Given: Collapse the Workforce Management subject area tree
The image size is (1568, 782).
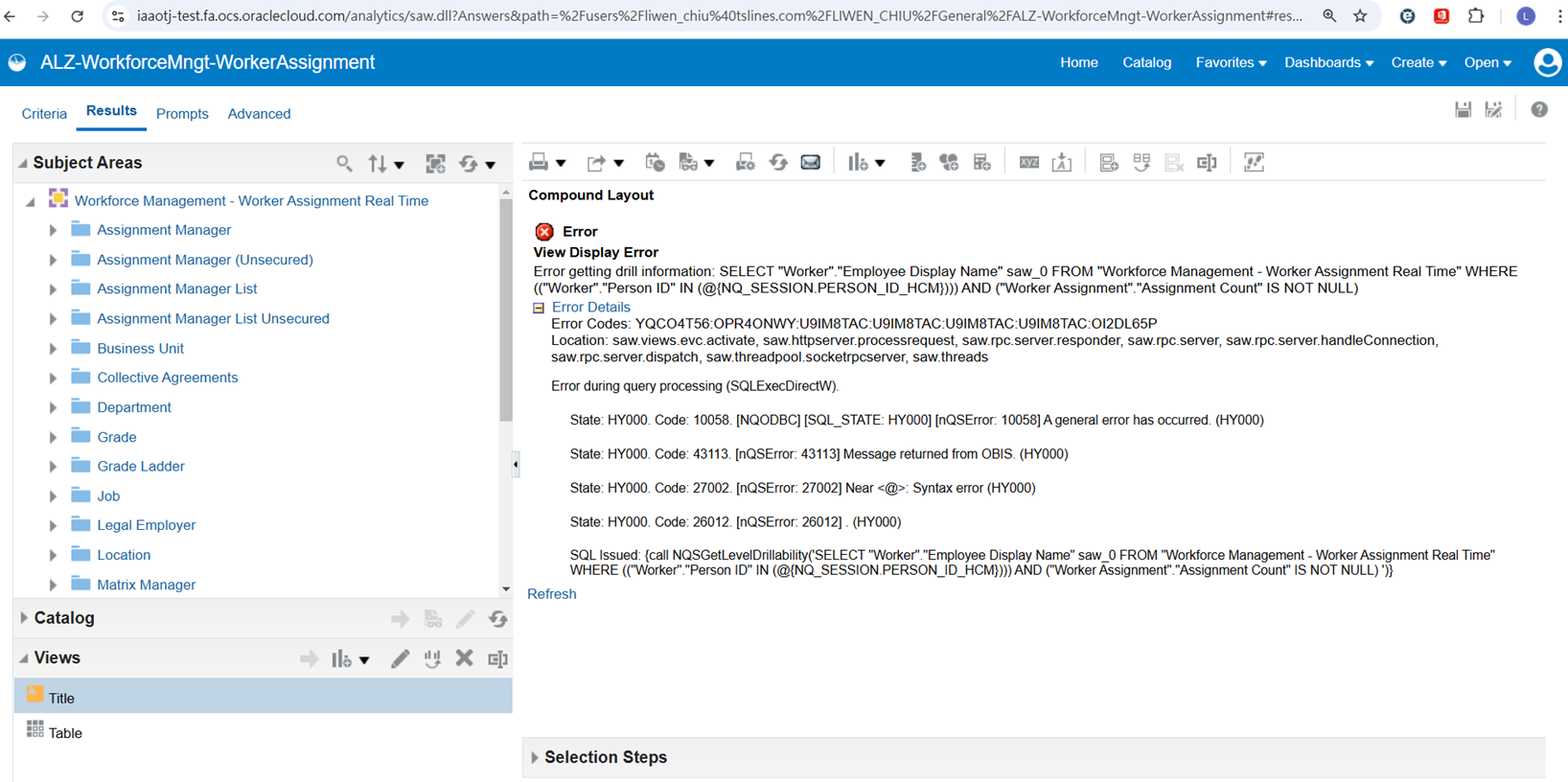Looking at the screenshot, I should pyautogui.click(x=31, y=201).
